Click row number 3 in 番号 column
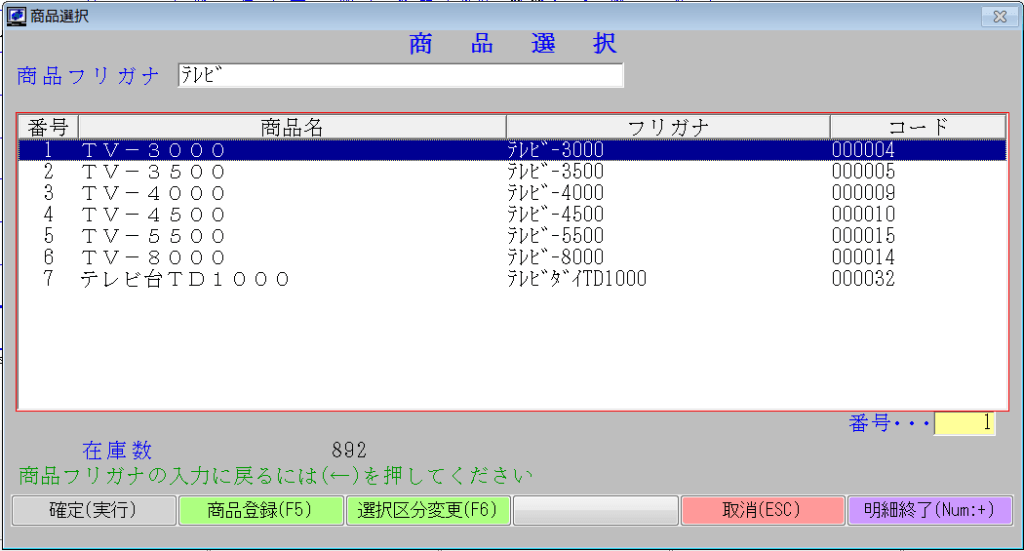 click(49, 193)
